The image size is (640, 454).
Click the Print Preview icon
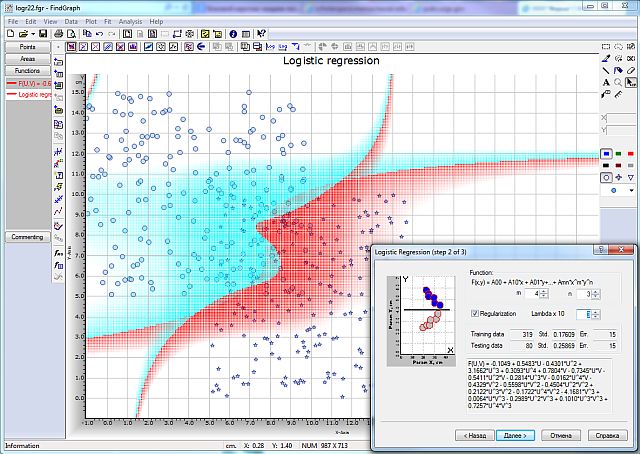tap(71, 34)
